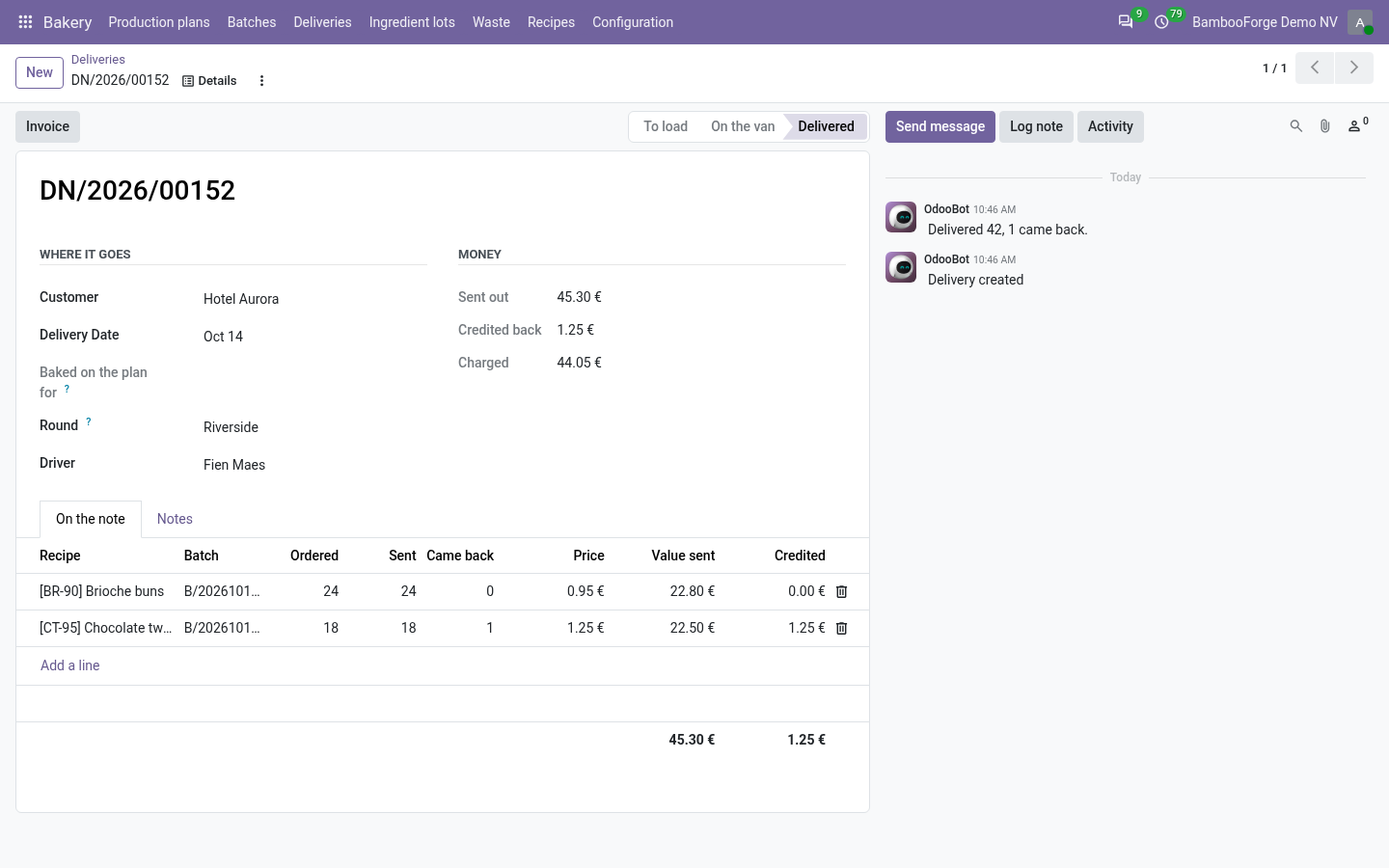Open the apps grid menu icon
1389x868 pixels.
[x=26, y=22]
